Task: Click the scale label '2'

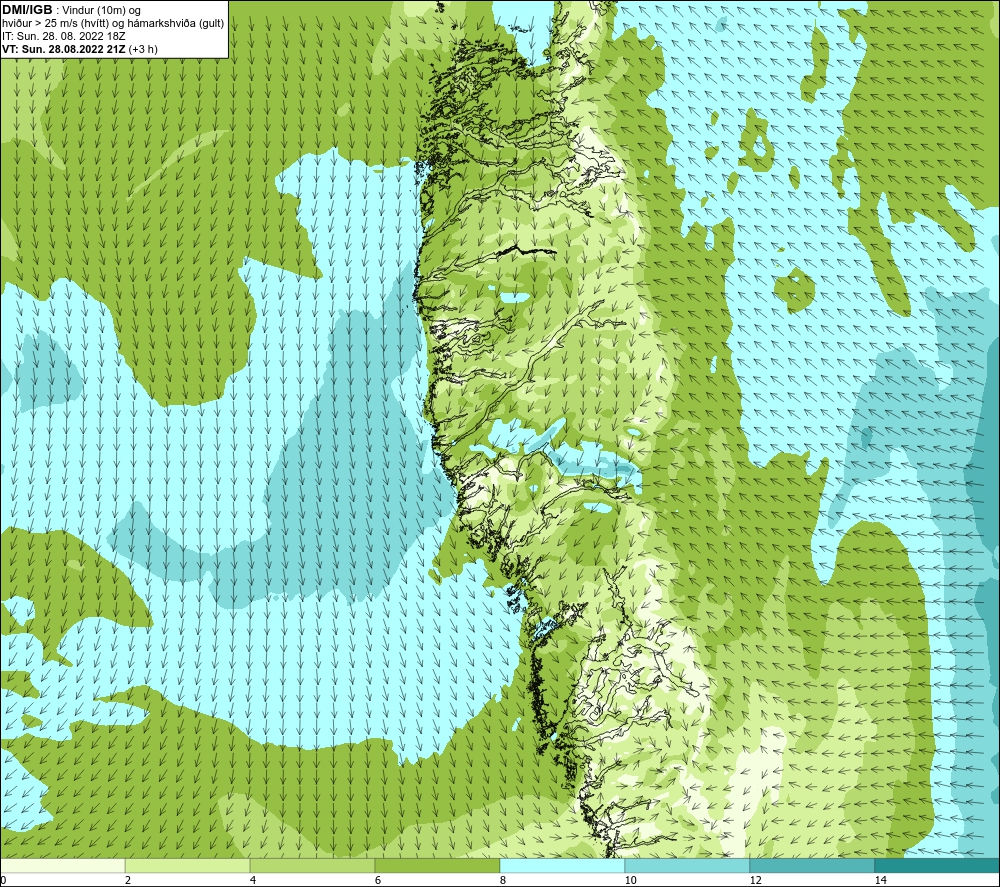Action: pos(128,880)
